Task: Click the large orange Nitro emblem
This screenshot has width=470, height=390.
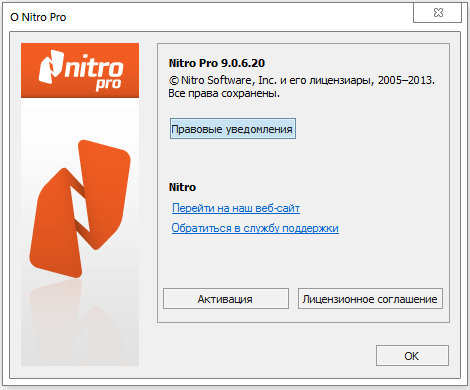Action: tap(80, 209)
